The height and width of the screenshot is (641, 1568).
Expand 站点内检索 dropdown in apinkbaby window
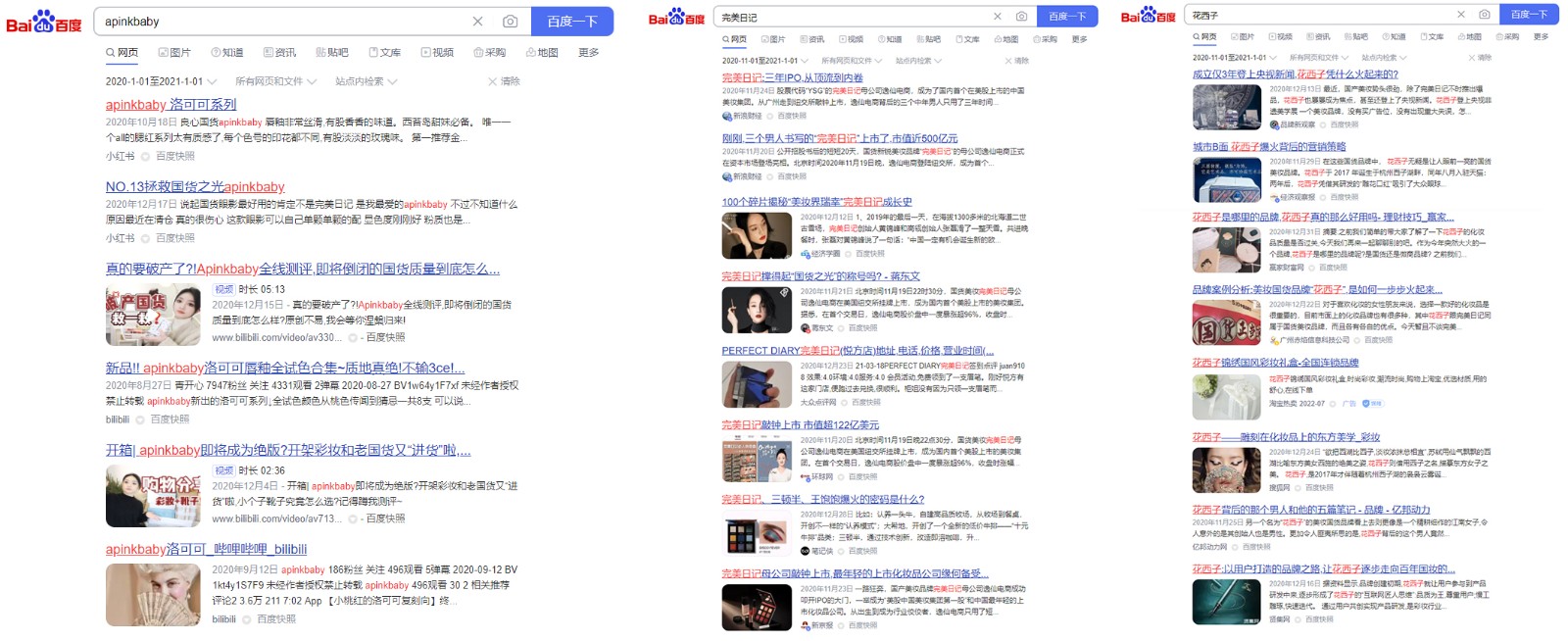click(367, 81)
